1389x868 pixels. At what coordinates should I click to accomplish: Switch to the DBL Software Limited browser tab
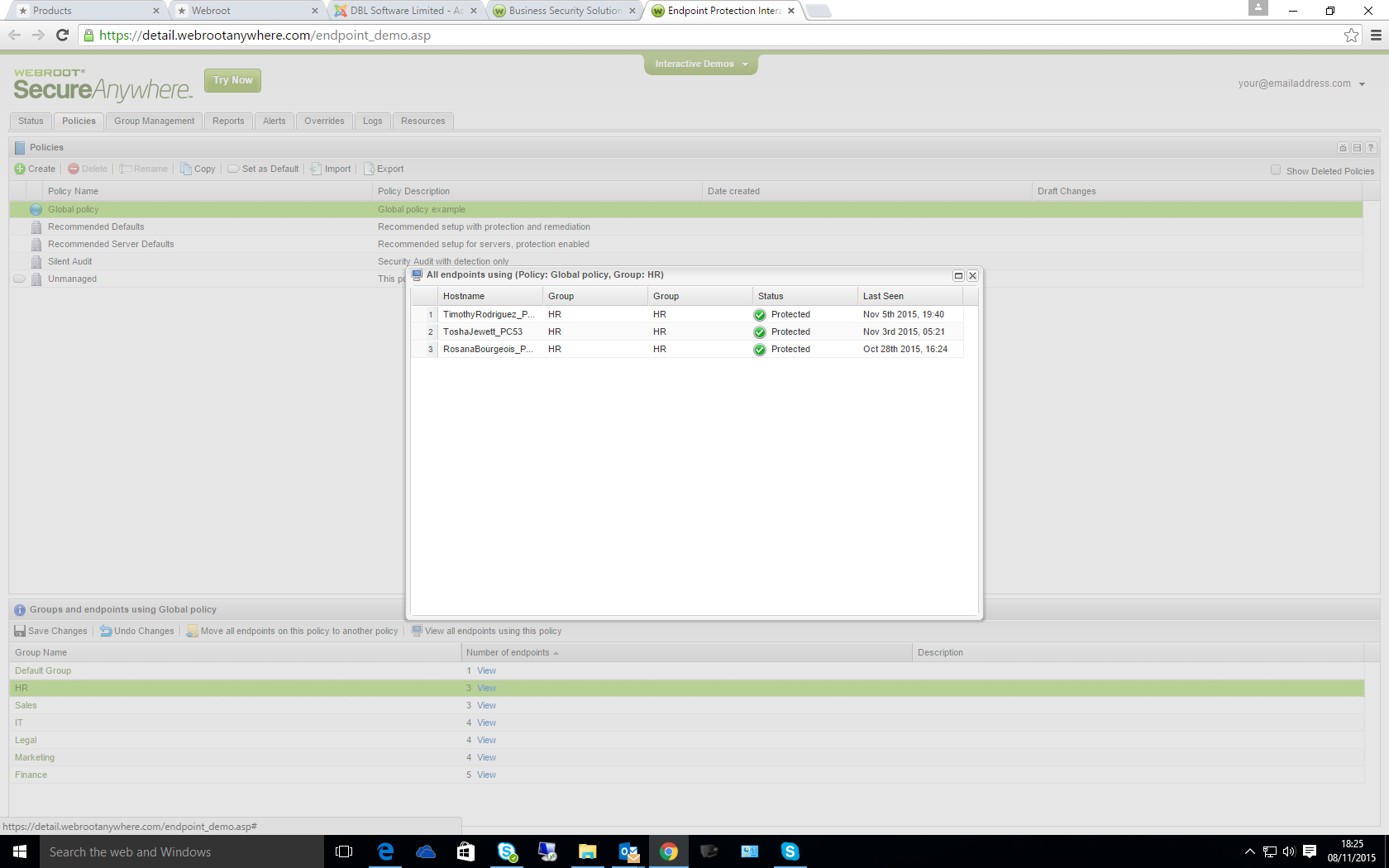pyautogui.click(x=405, y=11)
